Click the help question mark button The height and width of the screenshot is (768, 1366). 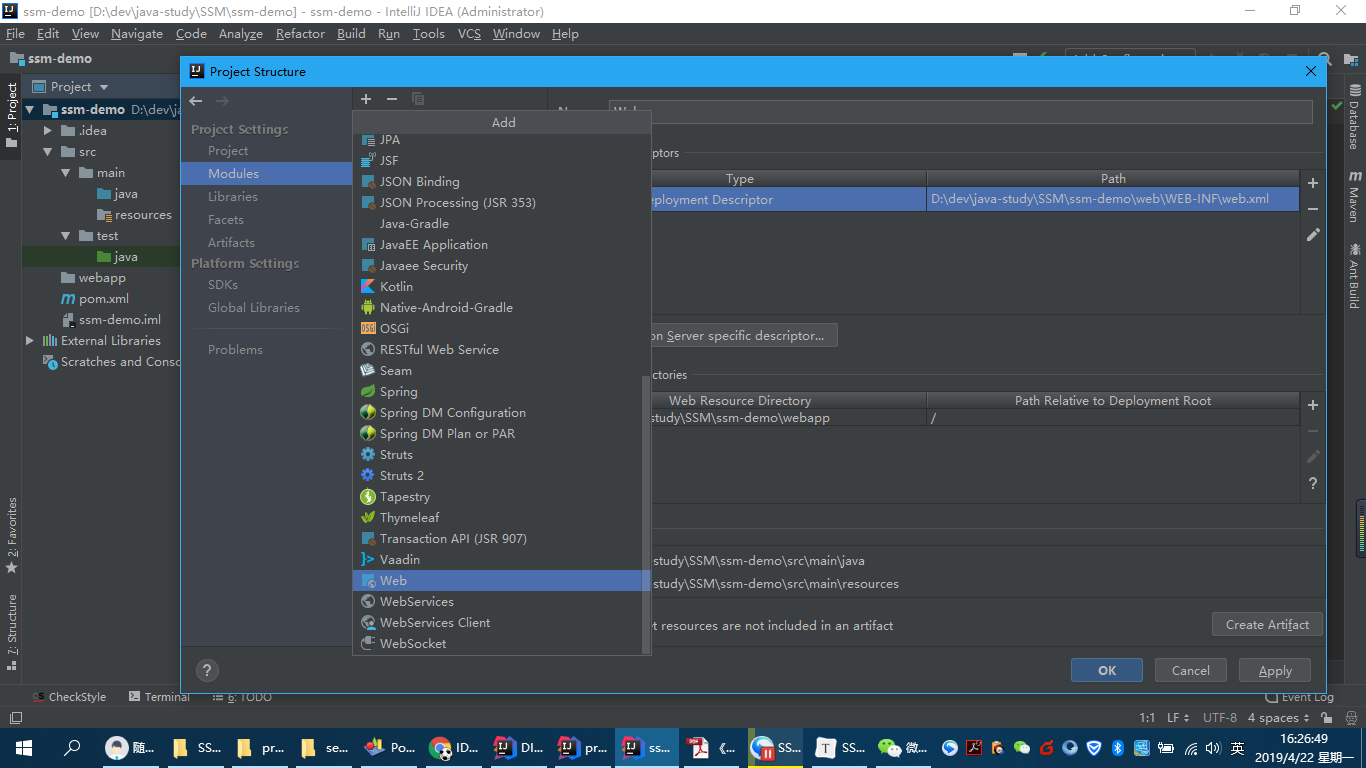207,671
